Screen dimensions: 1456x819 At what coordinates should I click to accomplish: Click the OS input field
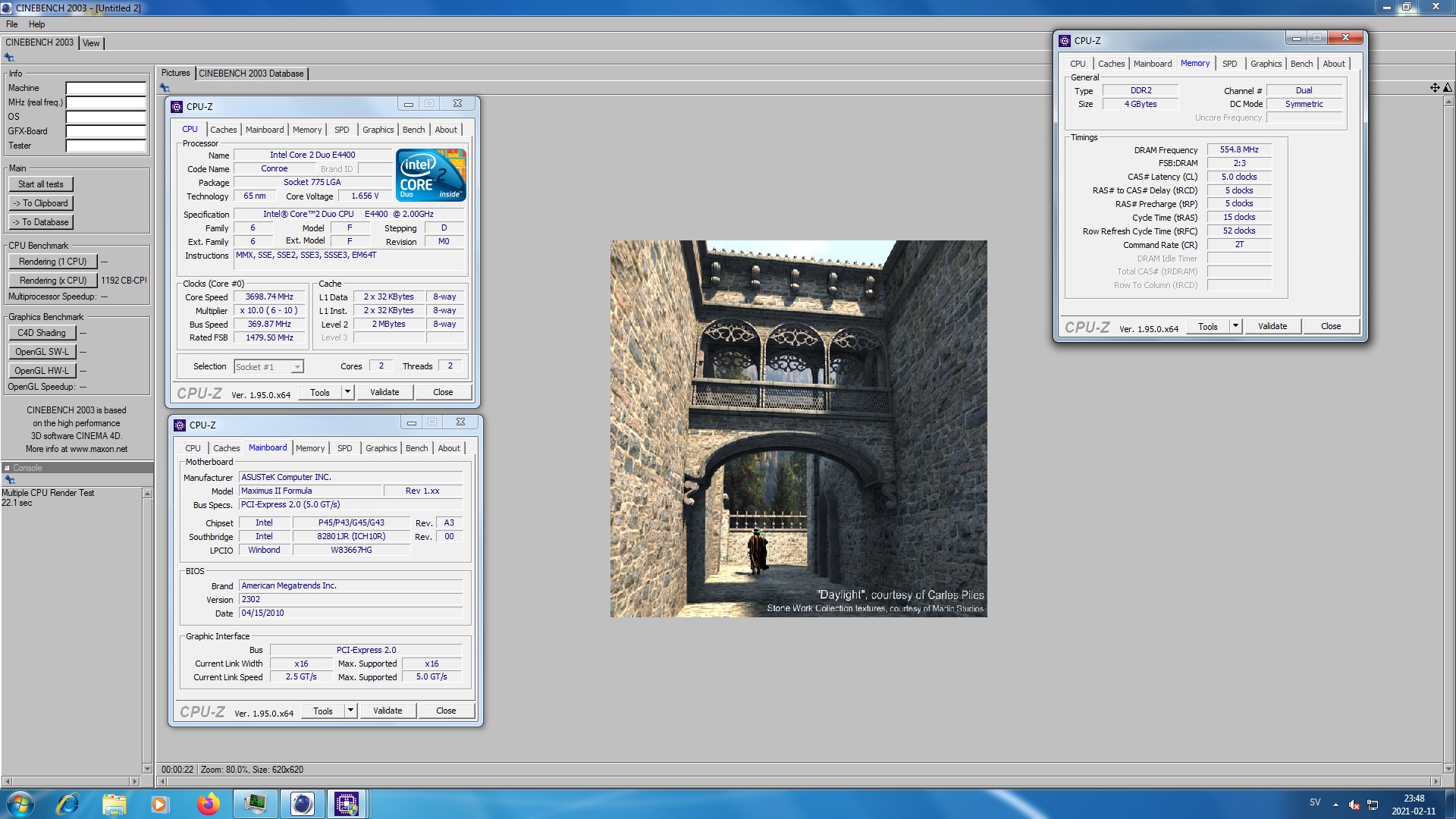(x=105, y=118)
